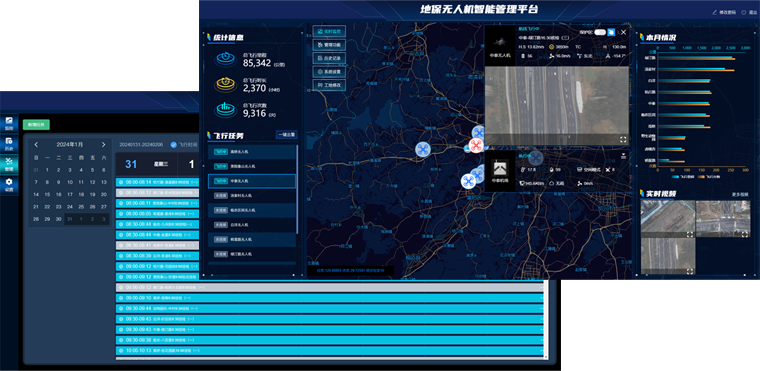Click fullscreen icon on first live video thumbnail
The width and height of the screenshot is (760, 371).
tap(689, 234)
